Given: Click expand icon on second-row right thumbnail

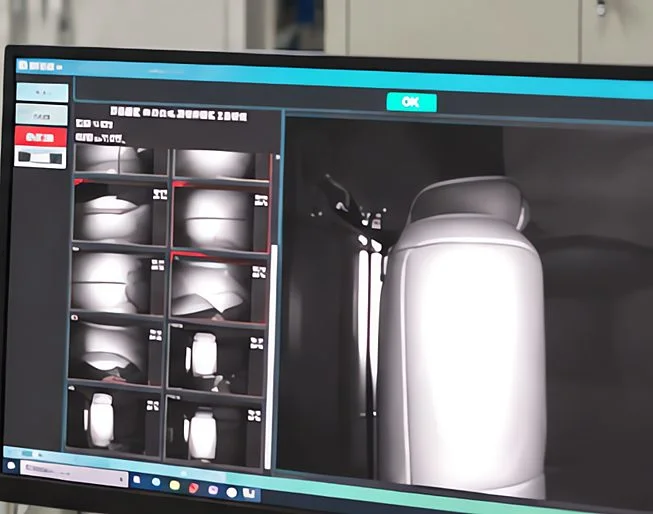Looking at the screenshot, I should tap(261, 200).
